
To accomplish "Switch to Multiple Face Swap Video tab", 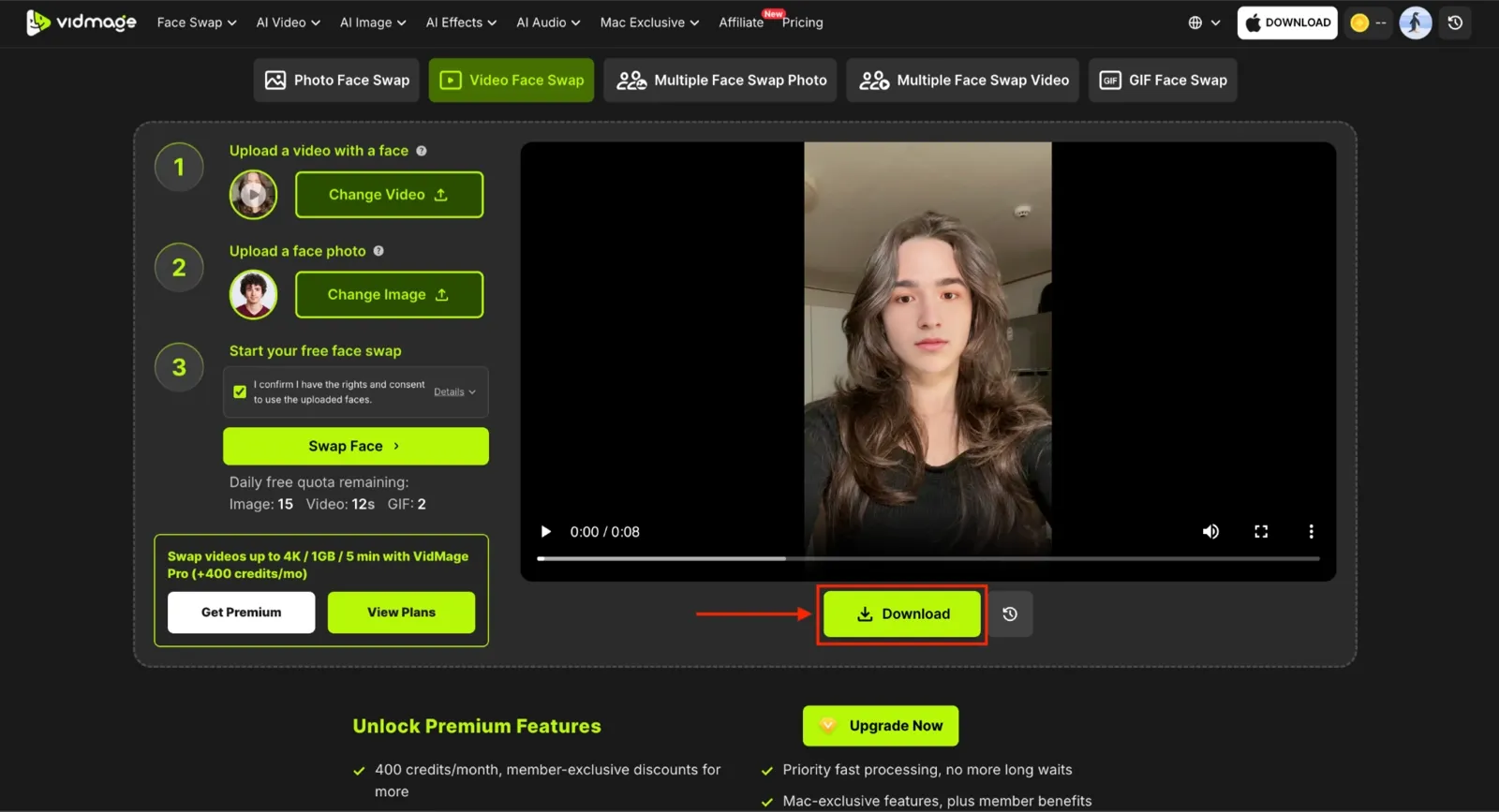I will click(963, 81).
